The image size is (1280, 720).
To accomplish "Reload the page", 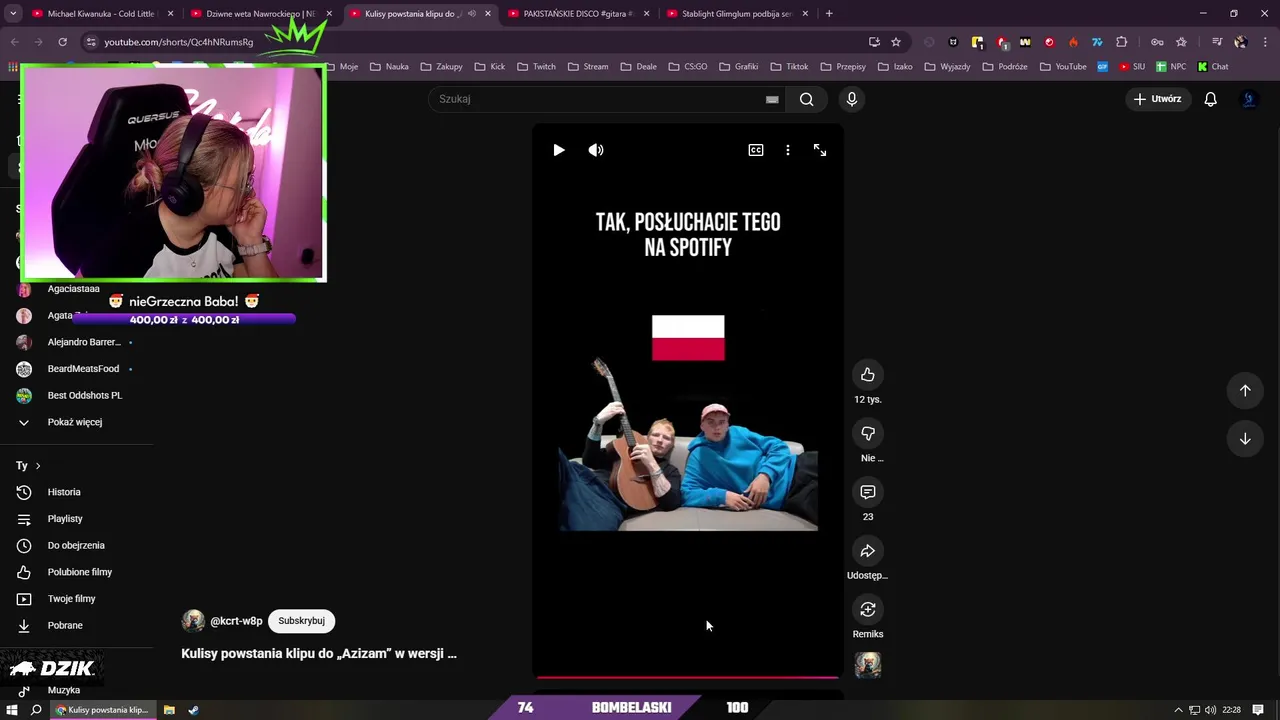I will (x=62, y=42).
